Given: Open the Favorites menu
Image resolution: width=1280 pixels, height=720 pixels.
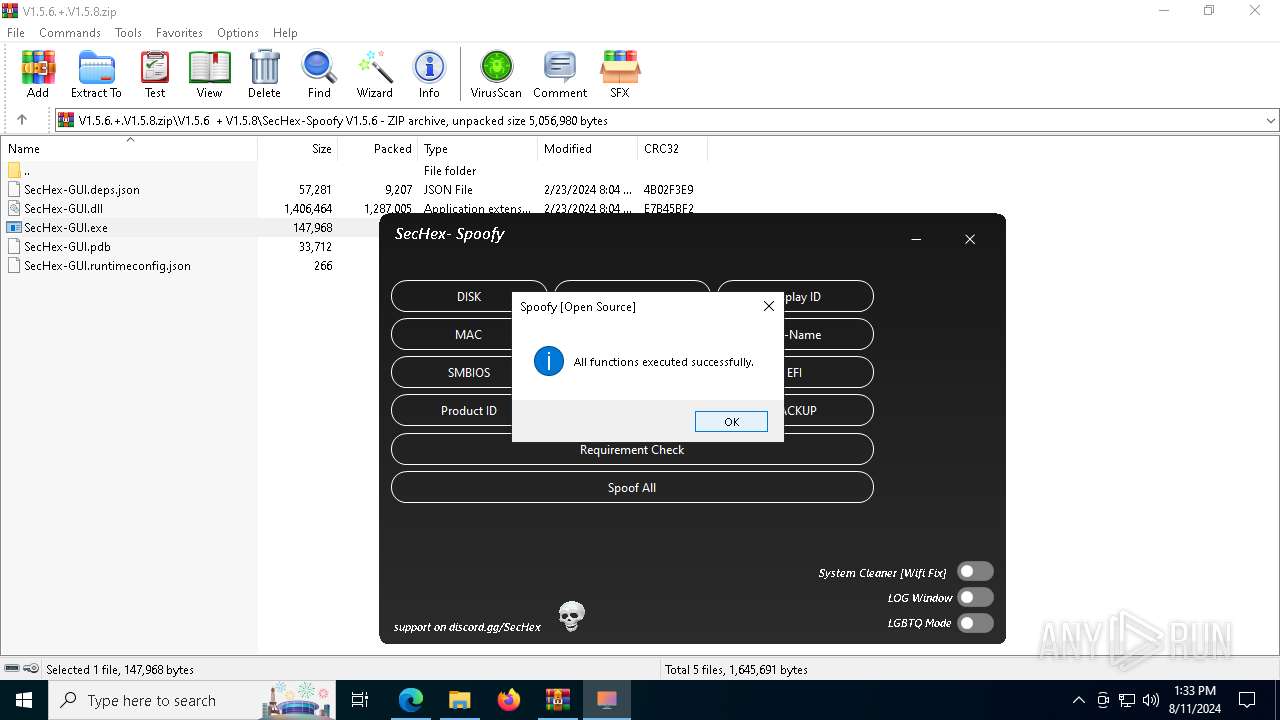Looking at the screenshot, I should [179, 32].
